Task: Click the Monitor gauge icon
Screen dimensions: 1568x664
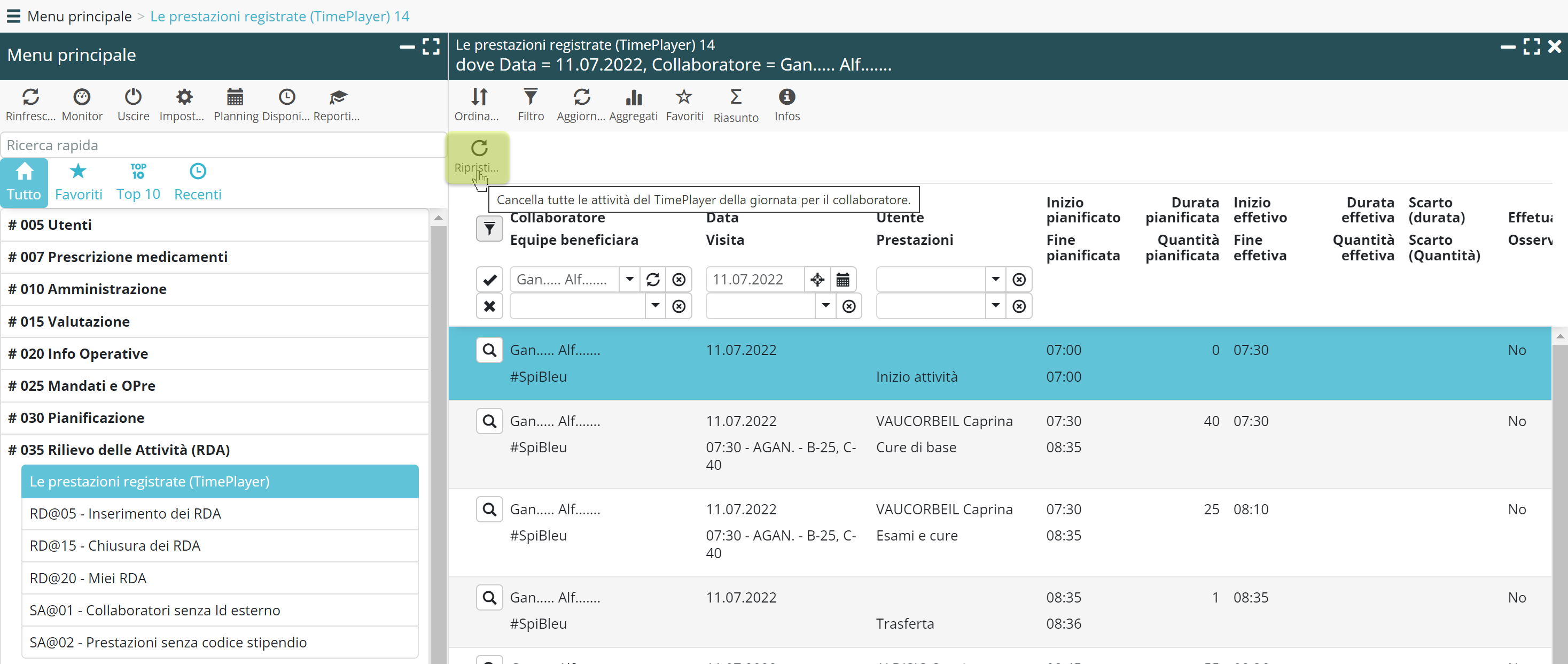Action: pos(82,97)
